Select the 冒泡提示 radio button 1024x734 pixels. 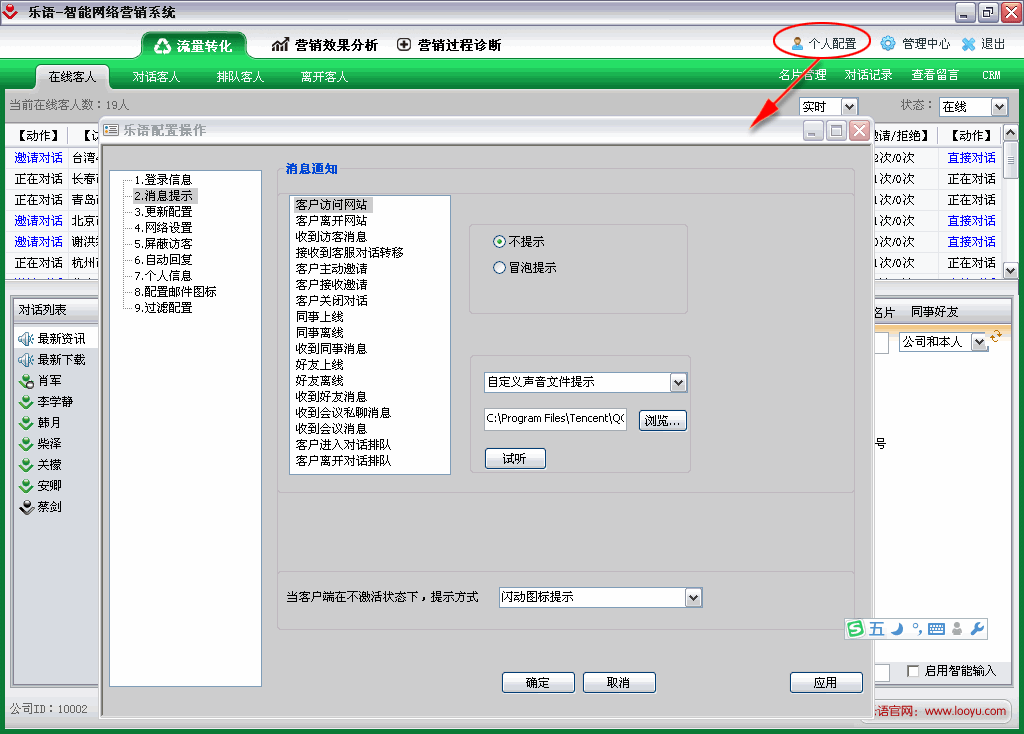(500, 268)
